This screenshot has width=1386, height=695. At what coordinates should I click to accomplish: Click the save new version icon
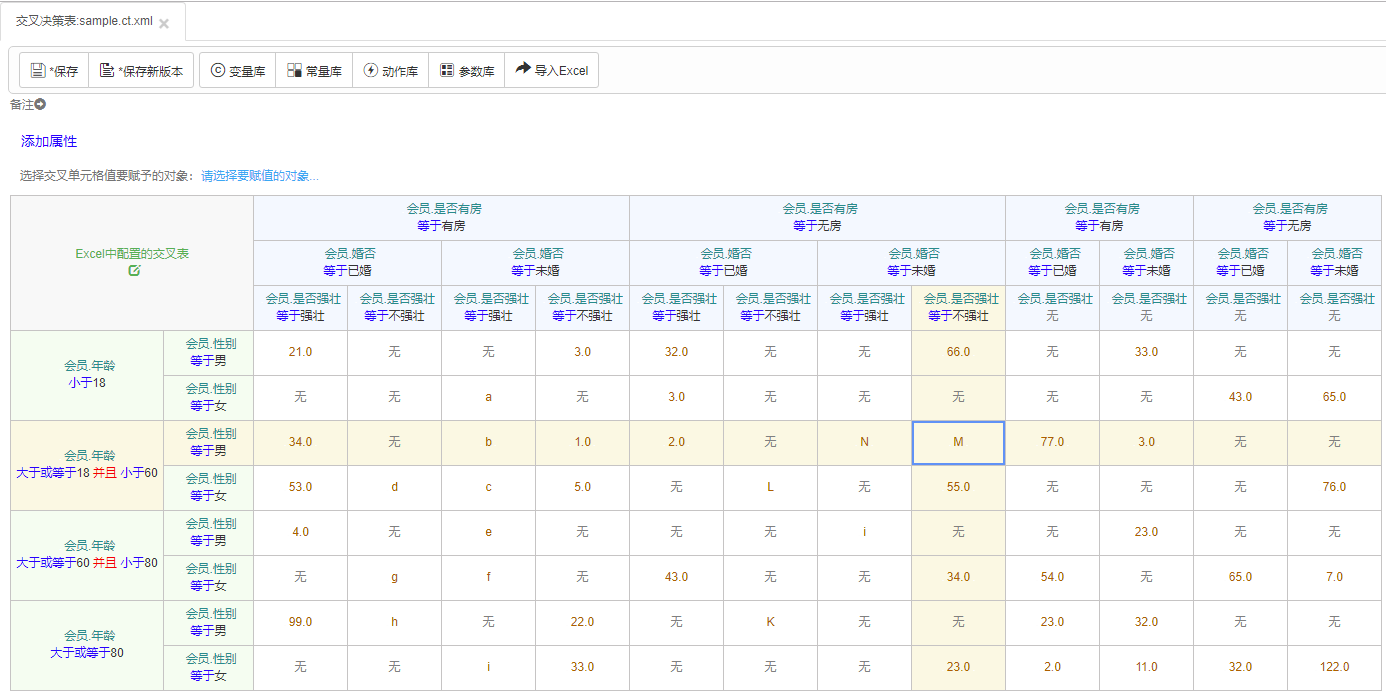click(107, 71)
